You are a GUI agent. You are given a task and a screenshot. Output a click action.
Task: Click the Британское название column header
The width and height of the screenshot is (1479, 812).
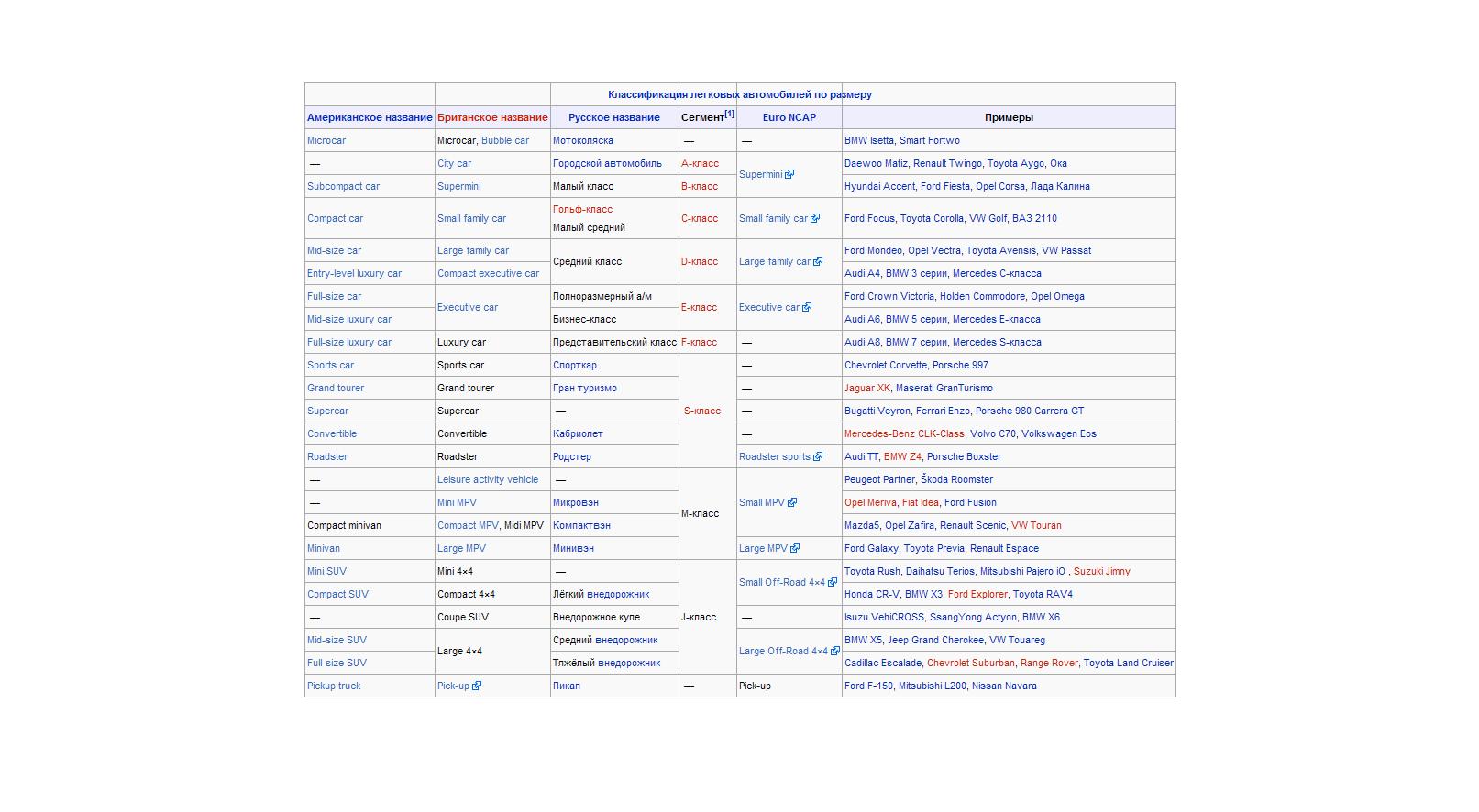492,117
